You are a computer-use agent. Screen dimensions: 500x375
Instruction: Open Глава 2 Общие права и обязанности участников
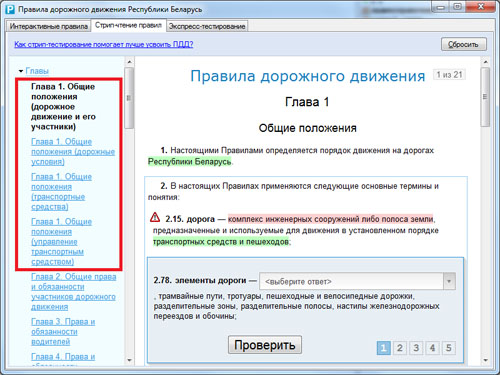coord(73,292)
